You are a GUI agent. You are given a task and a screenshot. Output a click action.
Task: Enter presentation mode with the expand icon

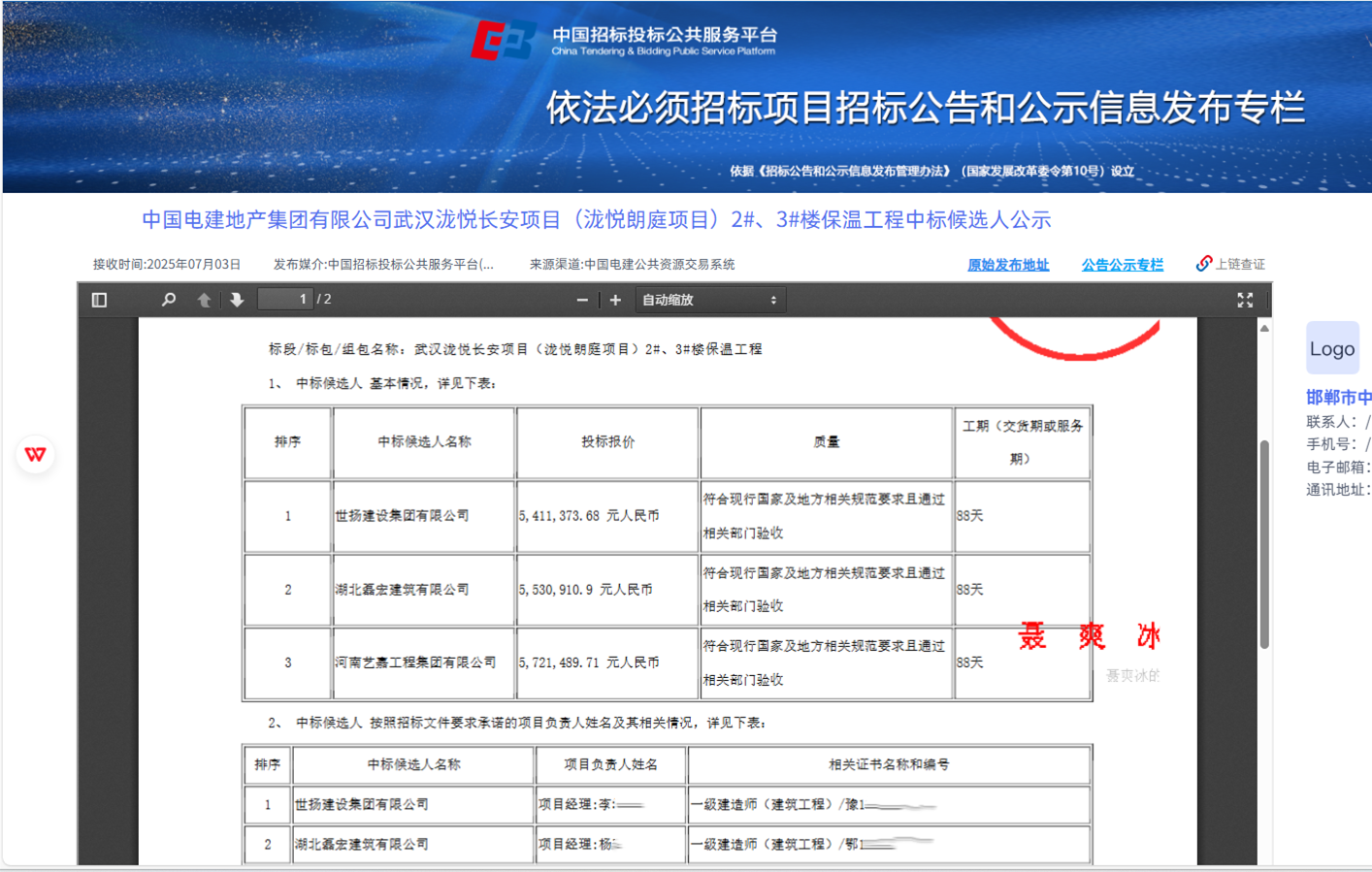click(x=1246, y=300)
